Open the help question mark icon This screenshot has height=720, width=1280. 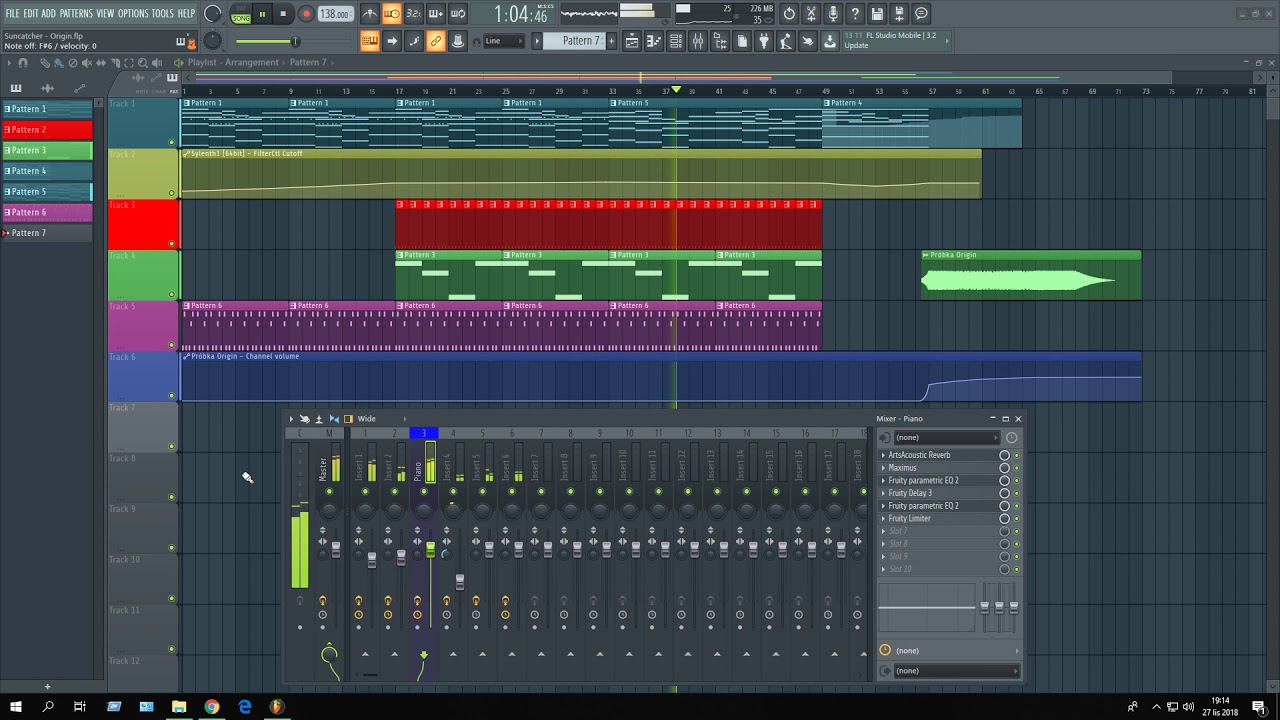(855, 14)
